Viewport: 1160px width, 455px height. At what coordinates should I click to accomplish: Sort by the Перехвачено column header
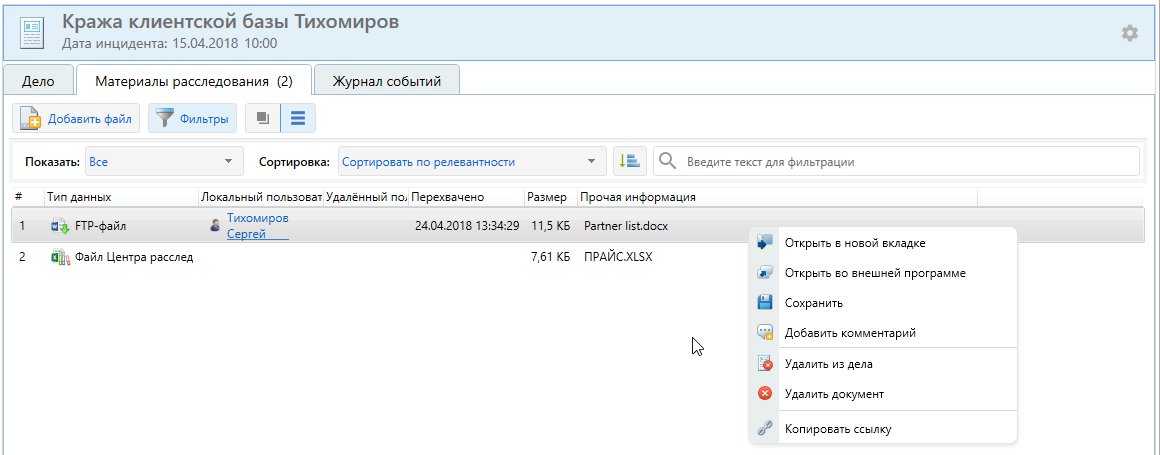coord(467,197)
